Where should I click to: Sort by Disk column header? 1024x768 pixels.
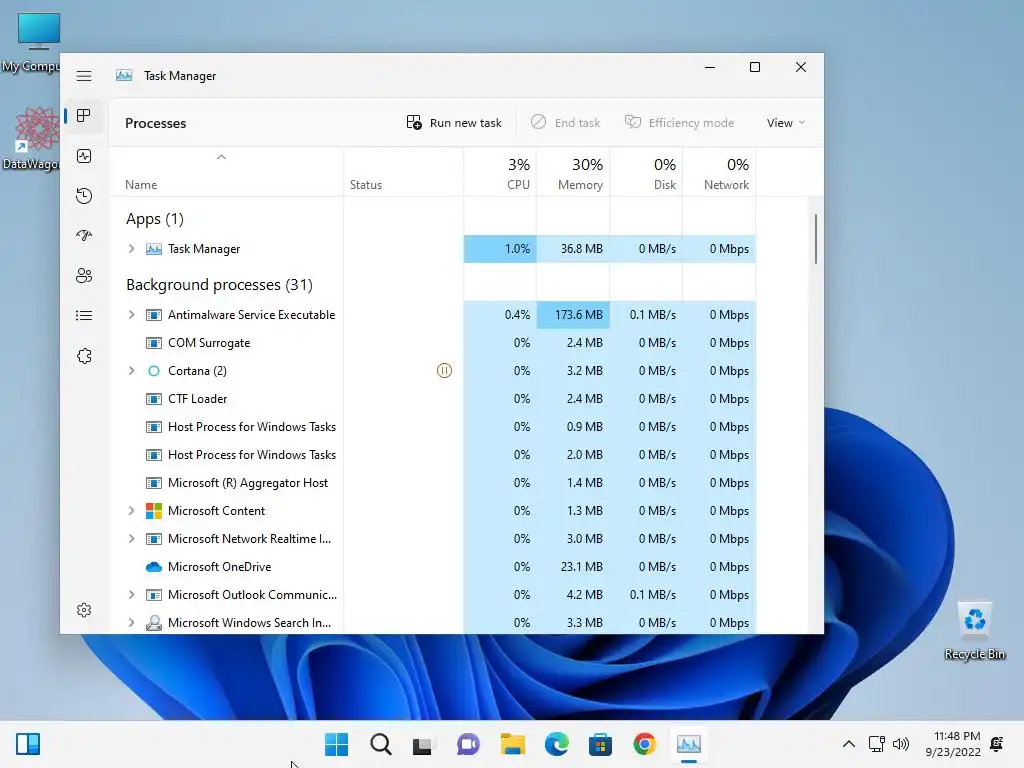tap(646, 172)
